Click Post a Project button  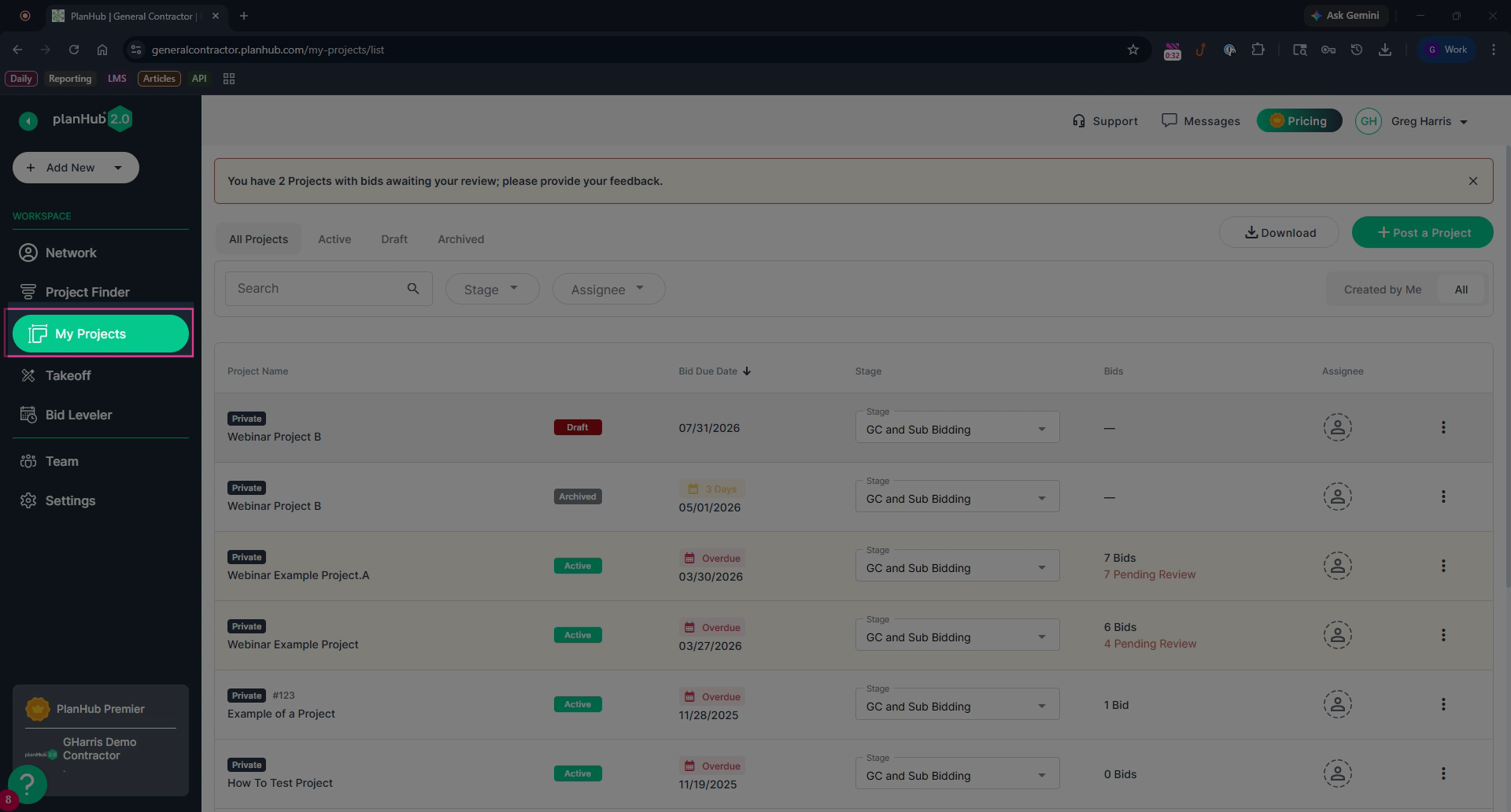click(1423, 232)
